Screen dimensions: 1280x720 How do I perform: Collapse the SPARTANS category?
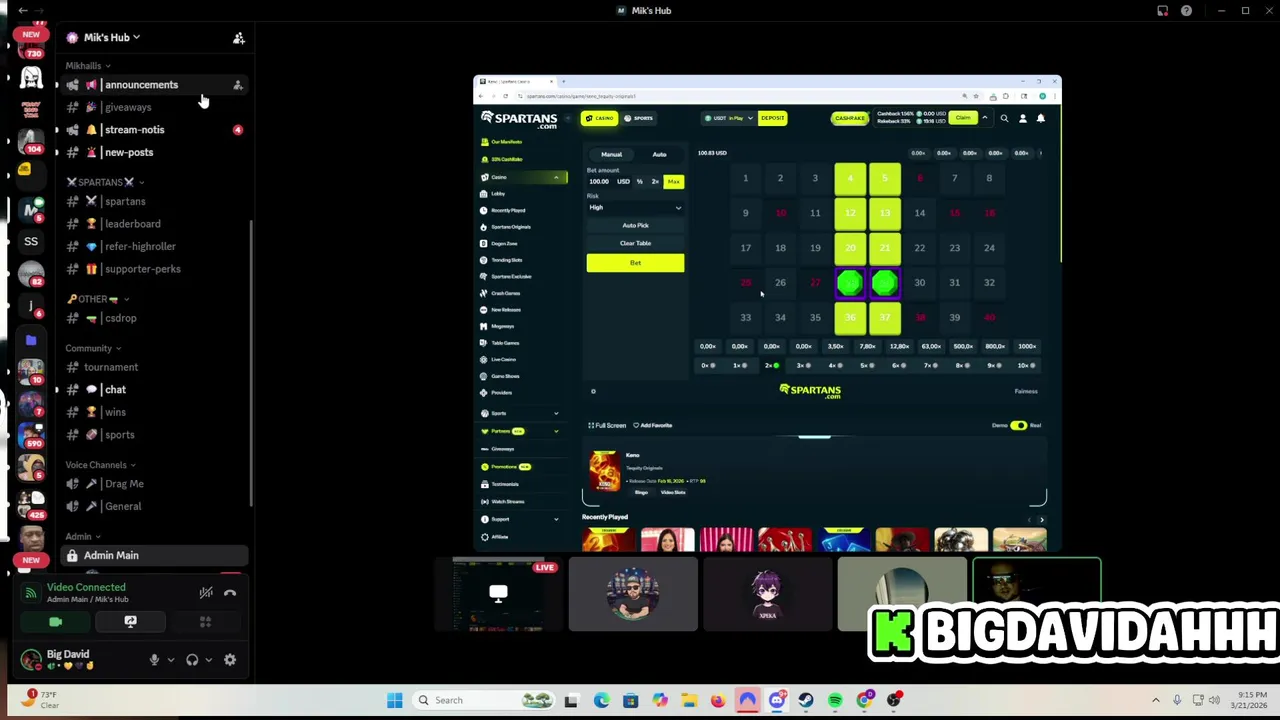click(105, 182)
